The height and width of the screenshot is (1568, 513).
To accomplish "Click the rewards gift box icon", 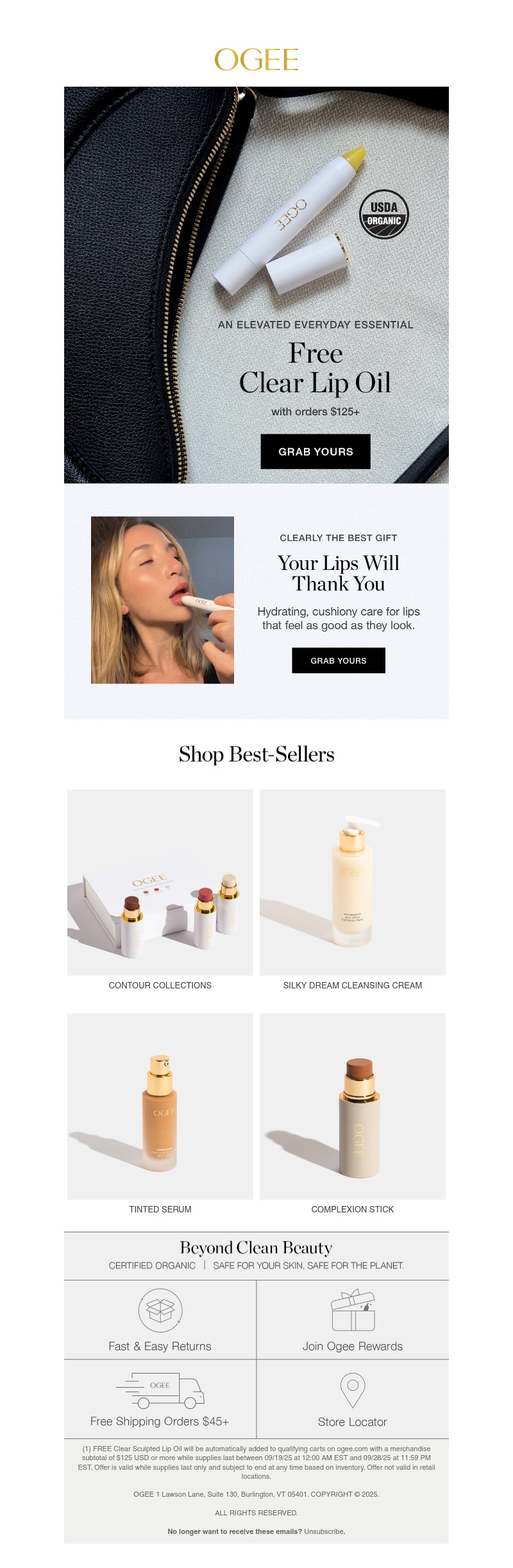I will (x=353, y=1310).
